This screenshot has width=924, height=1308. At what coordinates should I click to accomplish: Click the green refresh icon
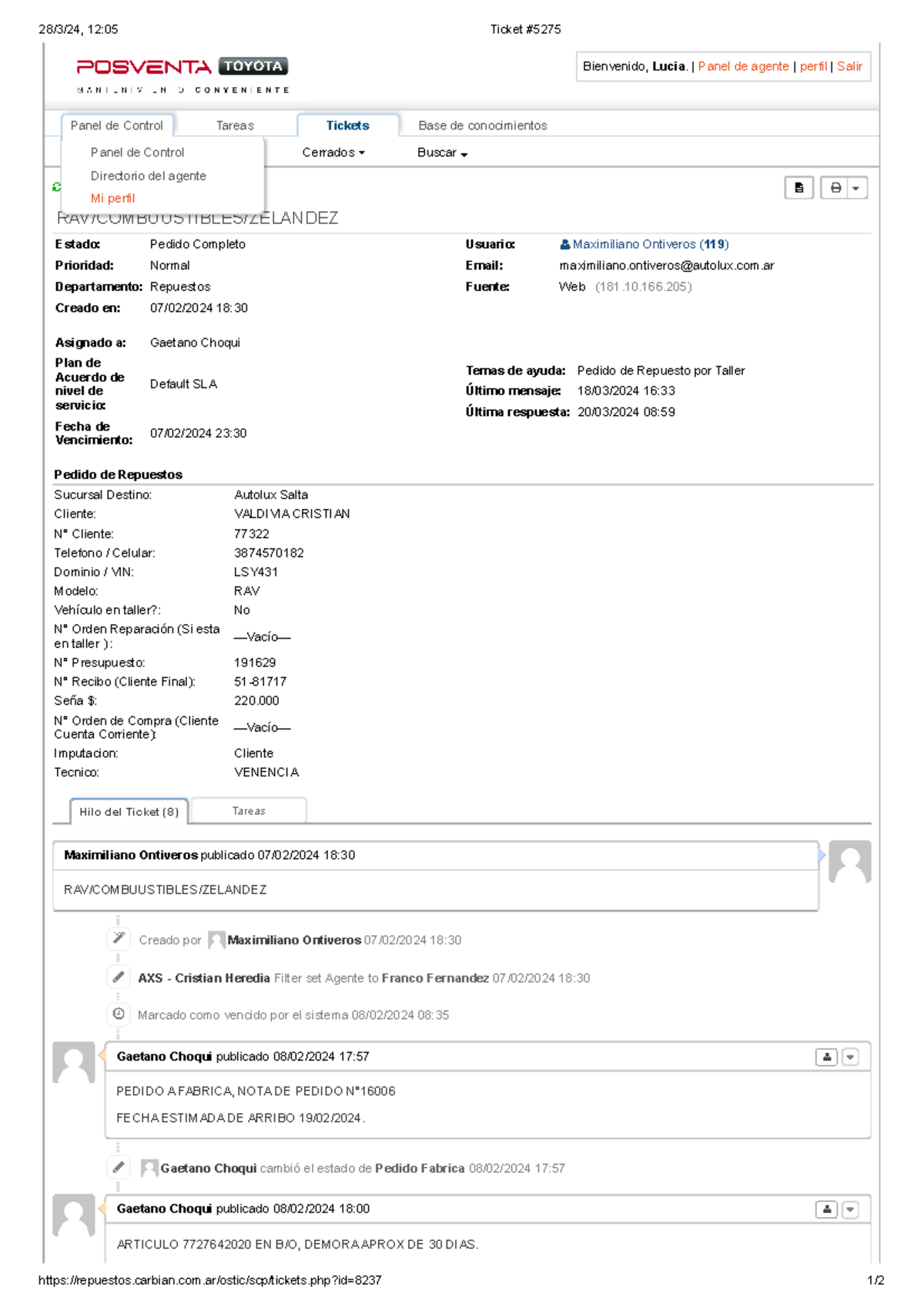[56, 187]
